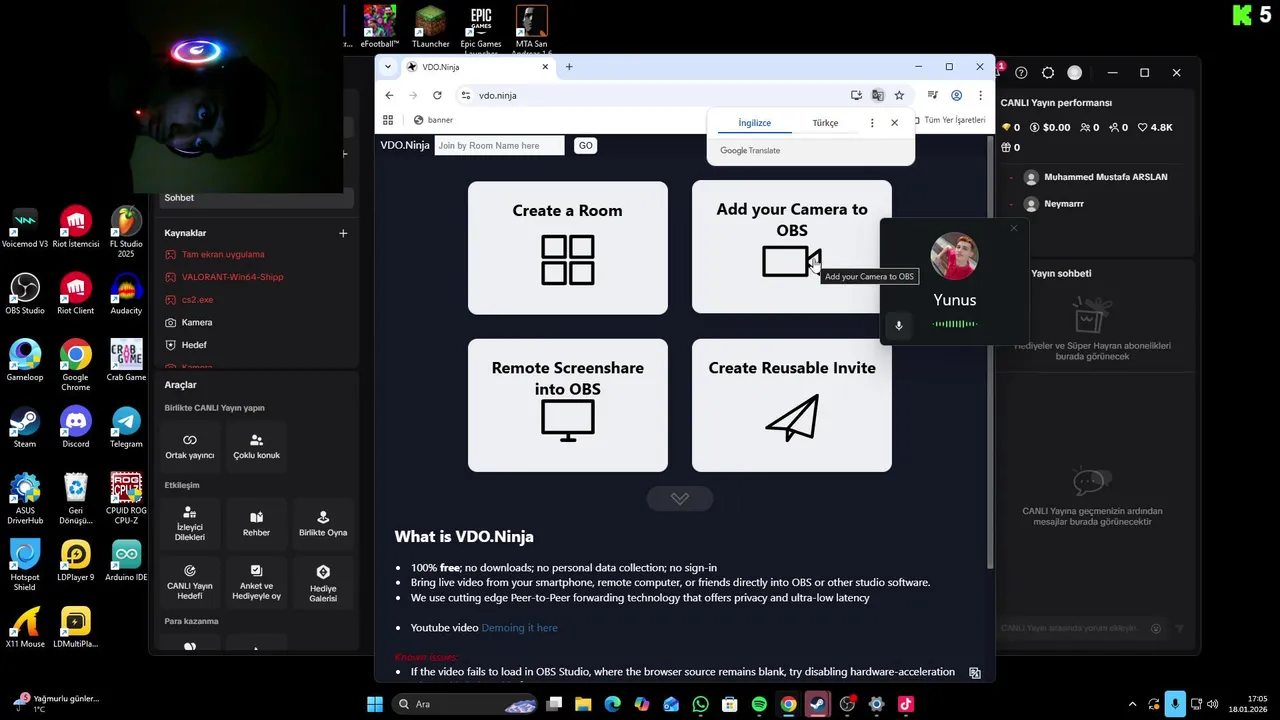The height and width of the screenshot is (720, 1280).
Task: Show hidden system tray icons
Action: (1132, 704)
